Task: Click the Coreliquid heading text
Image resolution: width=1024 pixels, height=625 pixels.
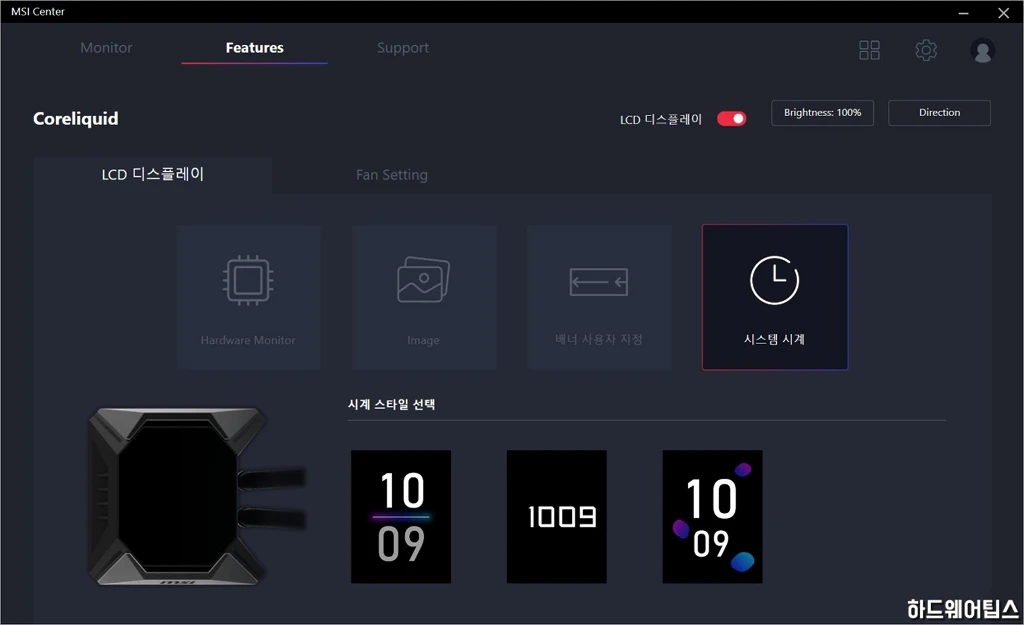Action: click(x=76, y=118)
